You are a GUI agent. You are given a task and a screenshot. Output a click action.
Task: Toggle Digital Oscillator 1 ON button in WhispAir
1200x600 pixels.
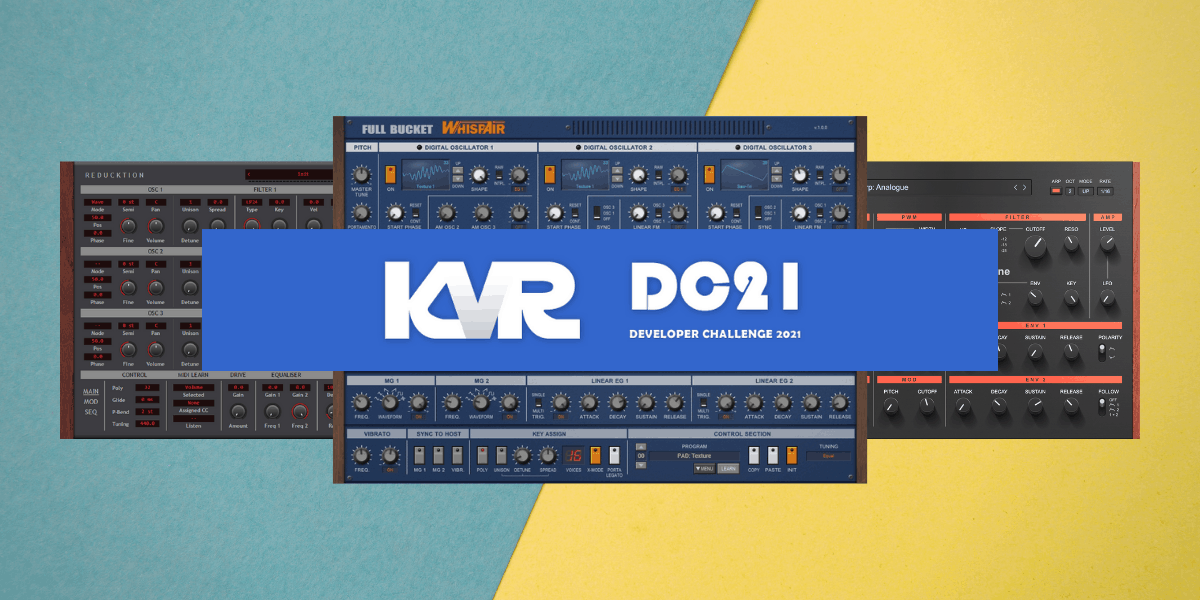click(391, 174)
